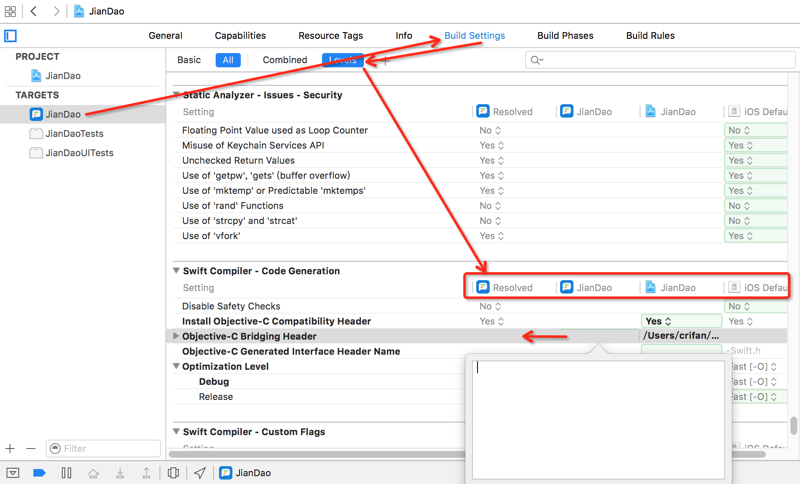Select Use of 'getpw', 'gets' (buffer overflow)
Viewport: 800px width, 484px height.
266,175
